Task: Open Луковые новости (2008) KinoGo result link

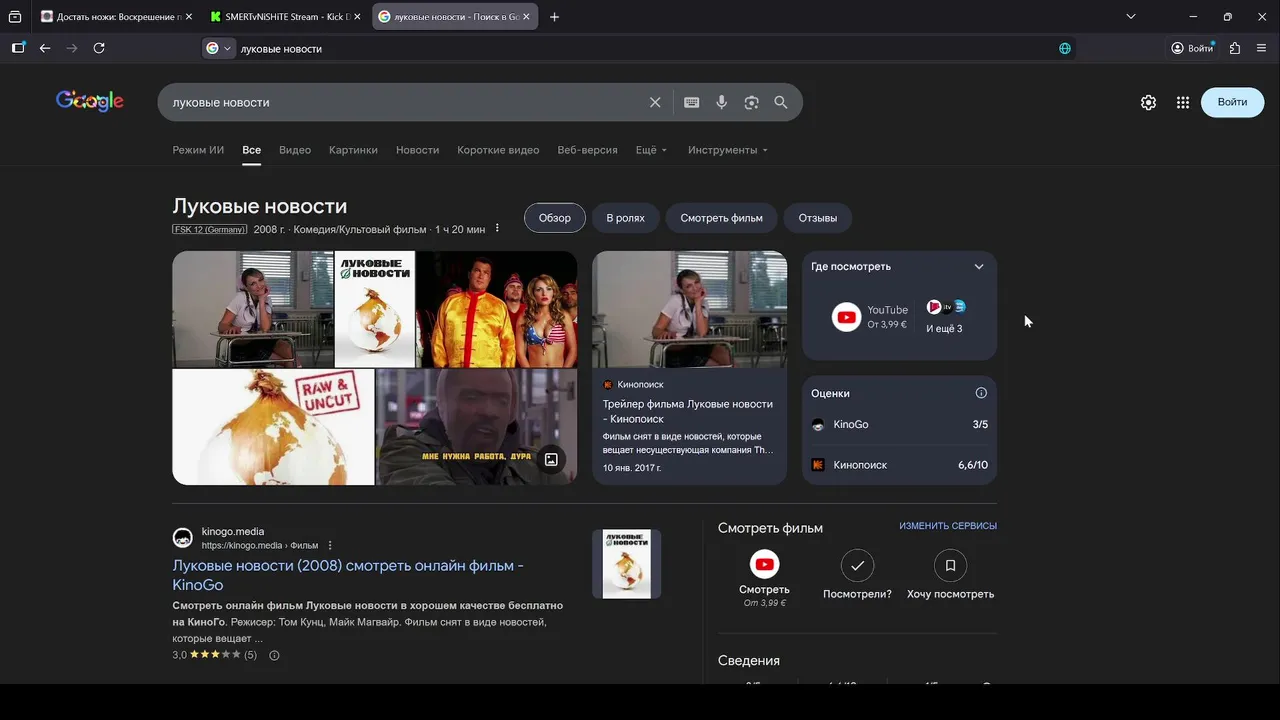Action: [348, 575]
